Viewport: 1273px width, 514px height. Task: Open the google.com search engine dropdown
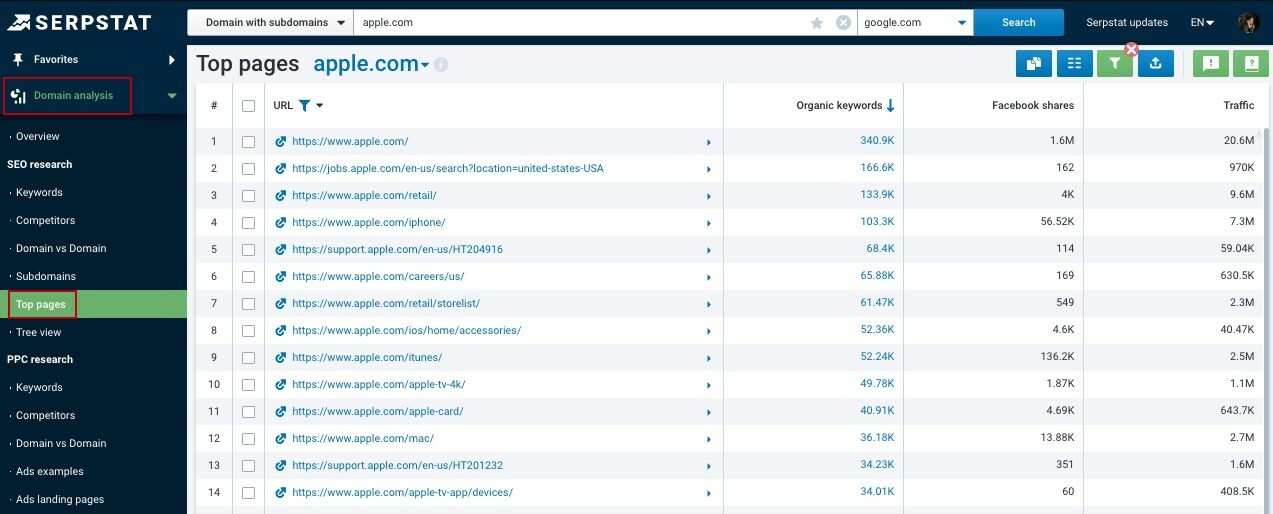click(915, 22)
